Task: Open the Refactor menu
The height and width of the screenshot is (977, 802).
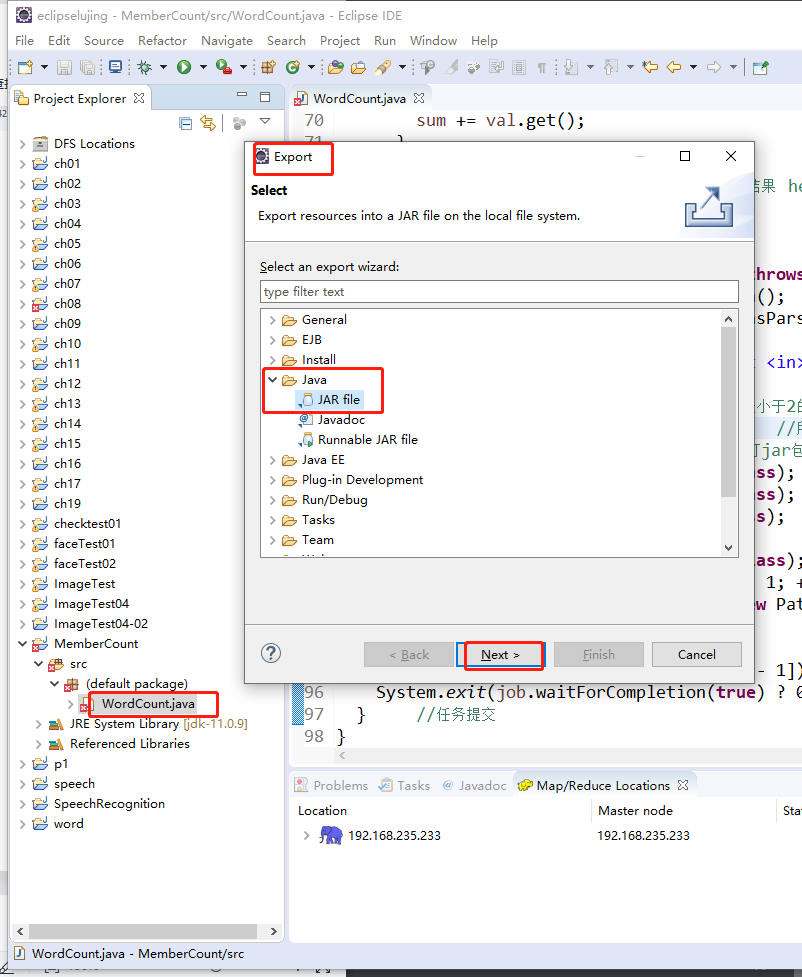Action: click(x=162, y=41)
